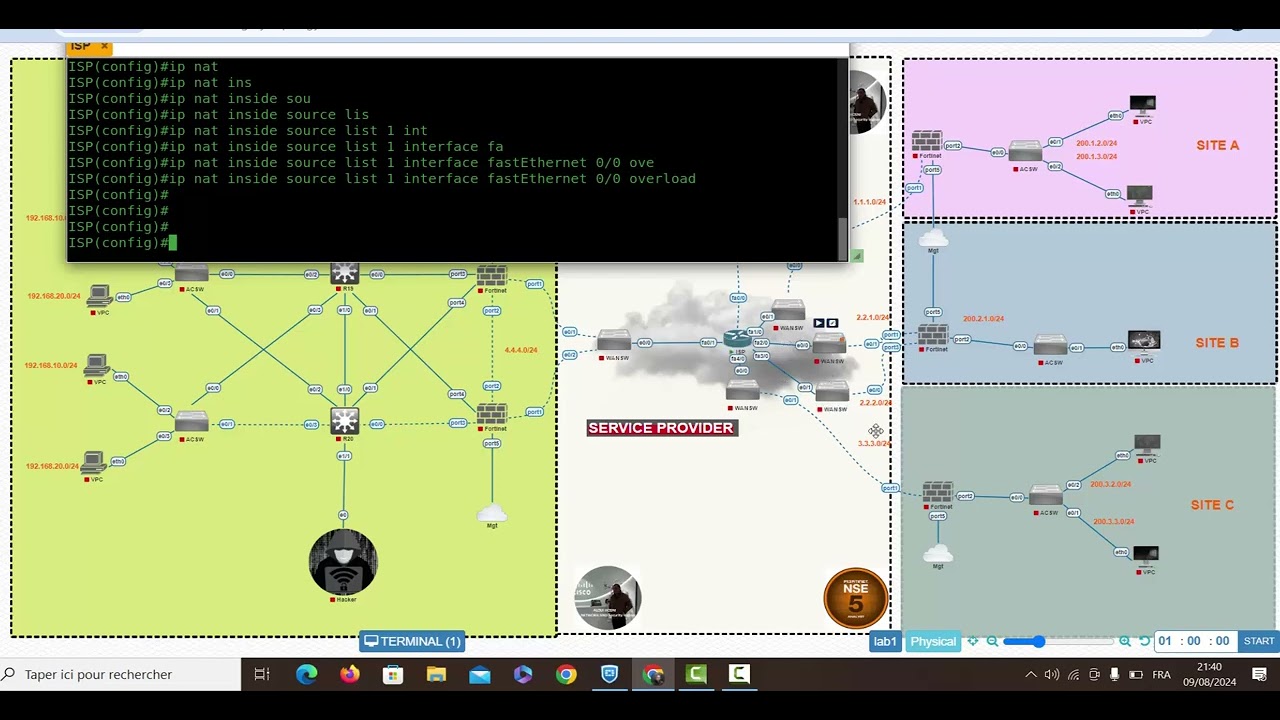
Task: Open the TERMINAL (1) panel button
Action: coord(412,641)
